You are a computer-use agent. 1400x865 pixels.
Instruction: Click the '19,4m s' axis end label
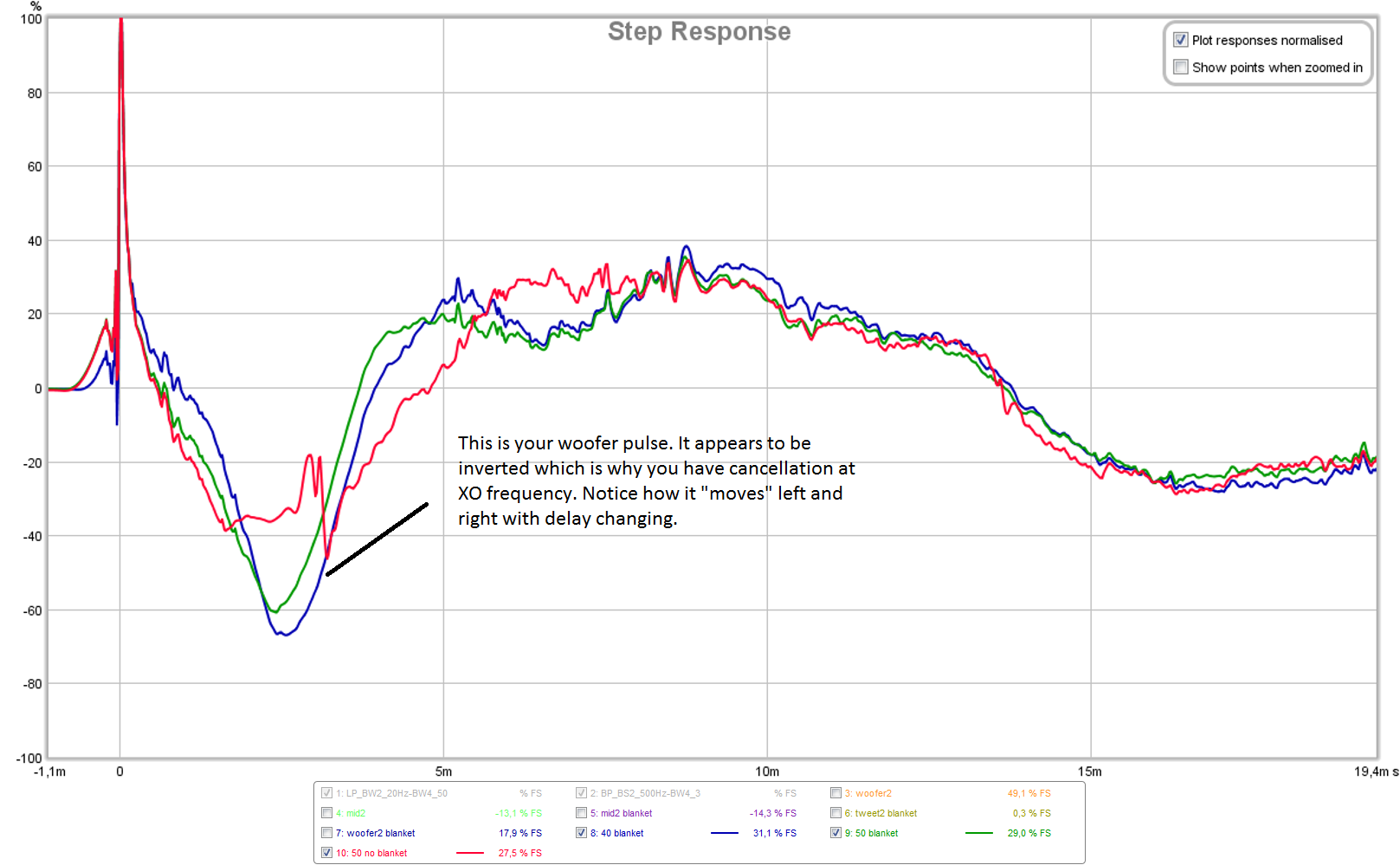click(1377, 771)
